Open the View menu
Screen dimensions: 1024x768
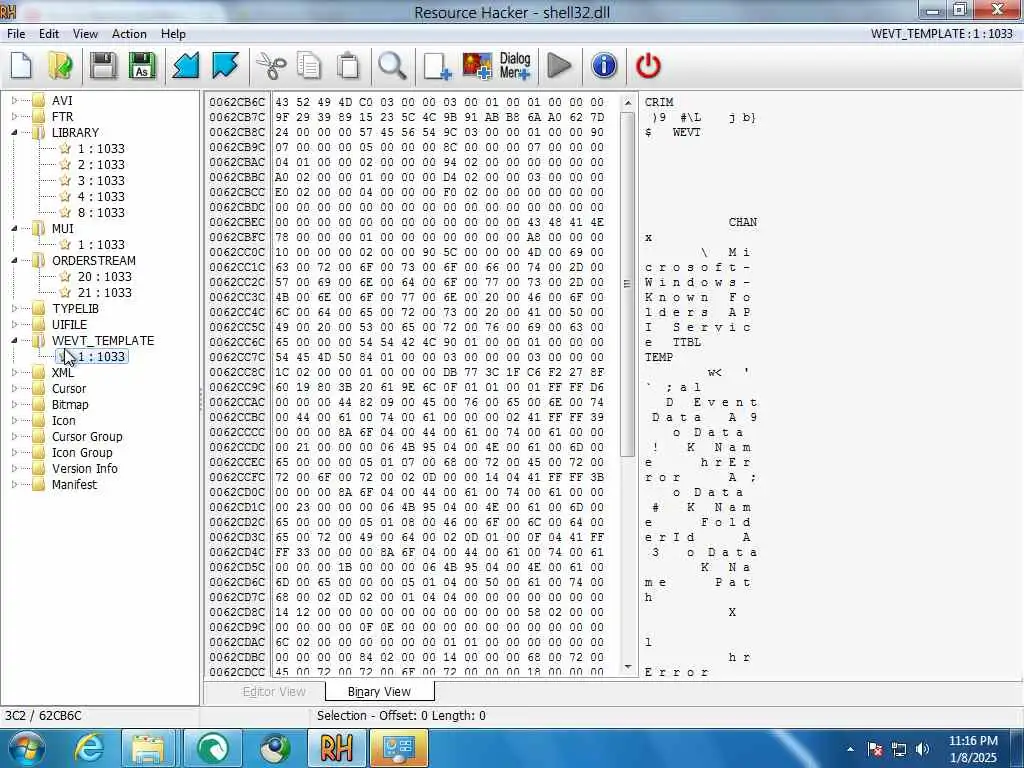click(85, 34)
